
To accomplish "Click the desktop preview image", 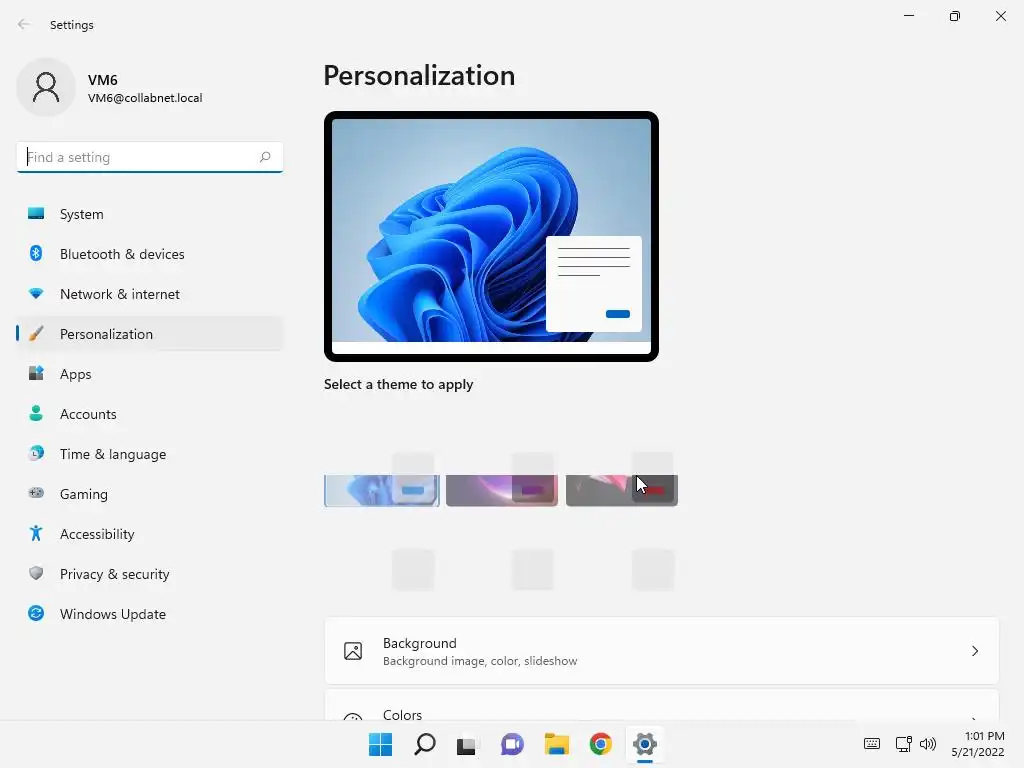I will coord(491,236).
